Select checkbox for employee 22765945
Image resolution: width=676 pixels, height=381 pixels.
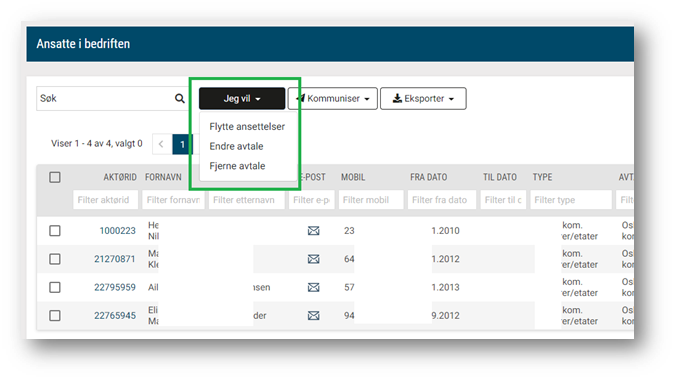(x=55, y=315)
